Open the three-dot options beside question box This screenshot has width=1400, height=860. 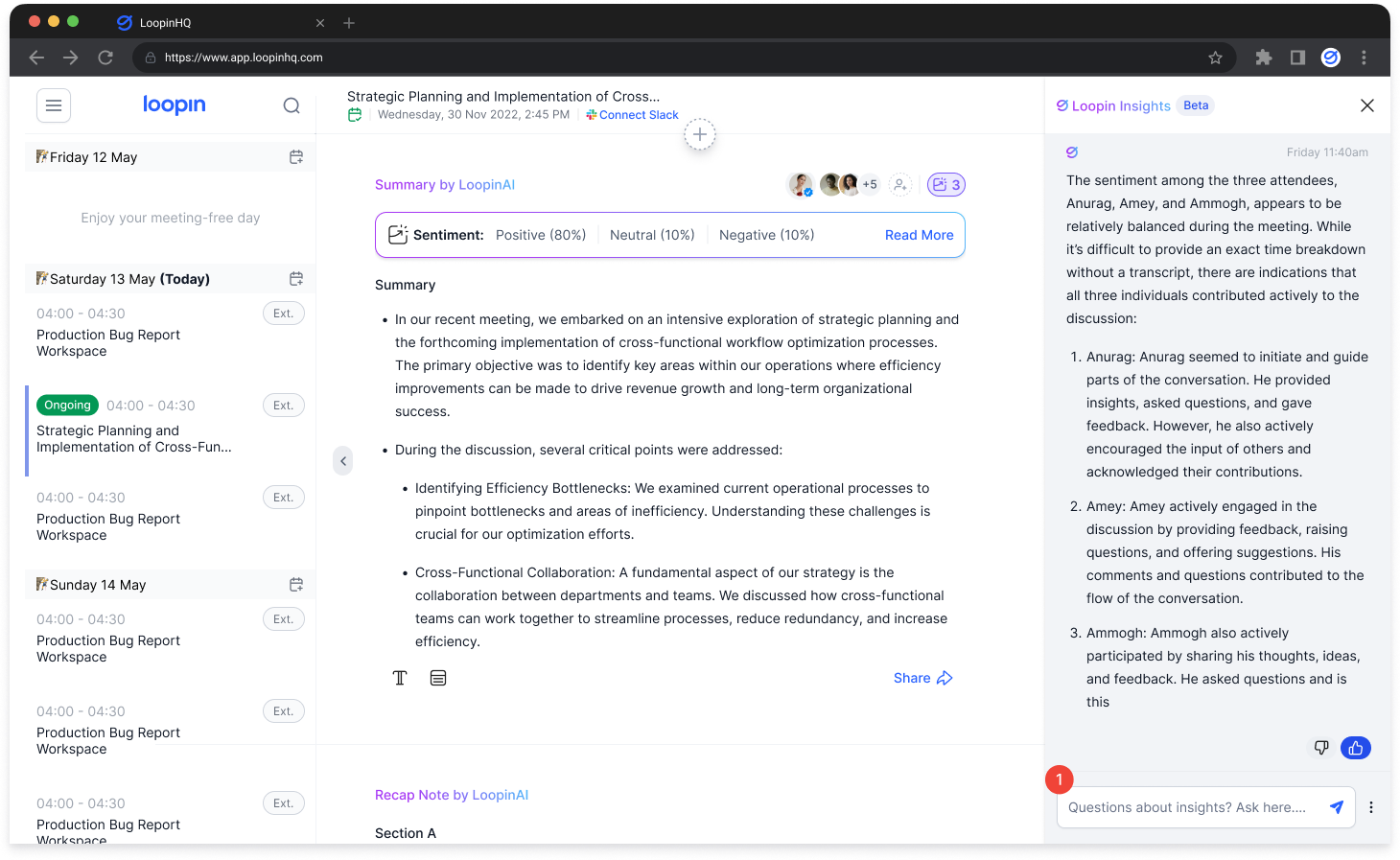[1371, 807]
